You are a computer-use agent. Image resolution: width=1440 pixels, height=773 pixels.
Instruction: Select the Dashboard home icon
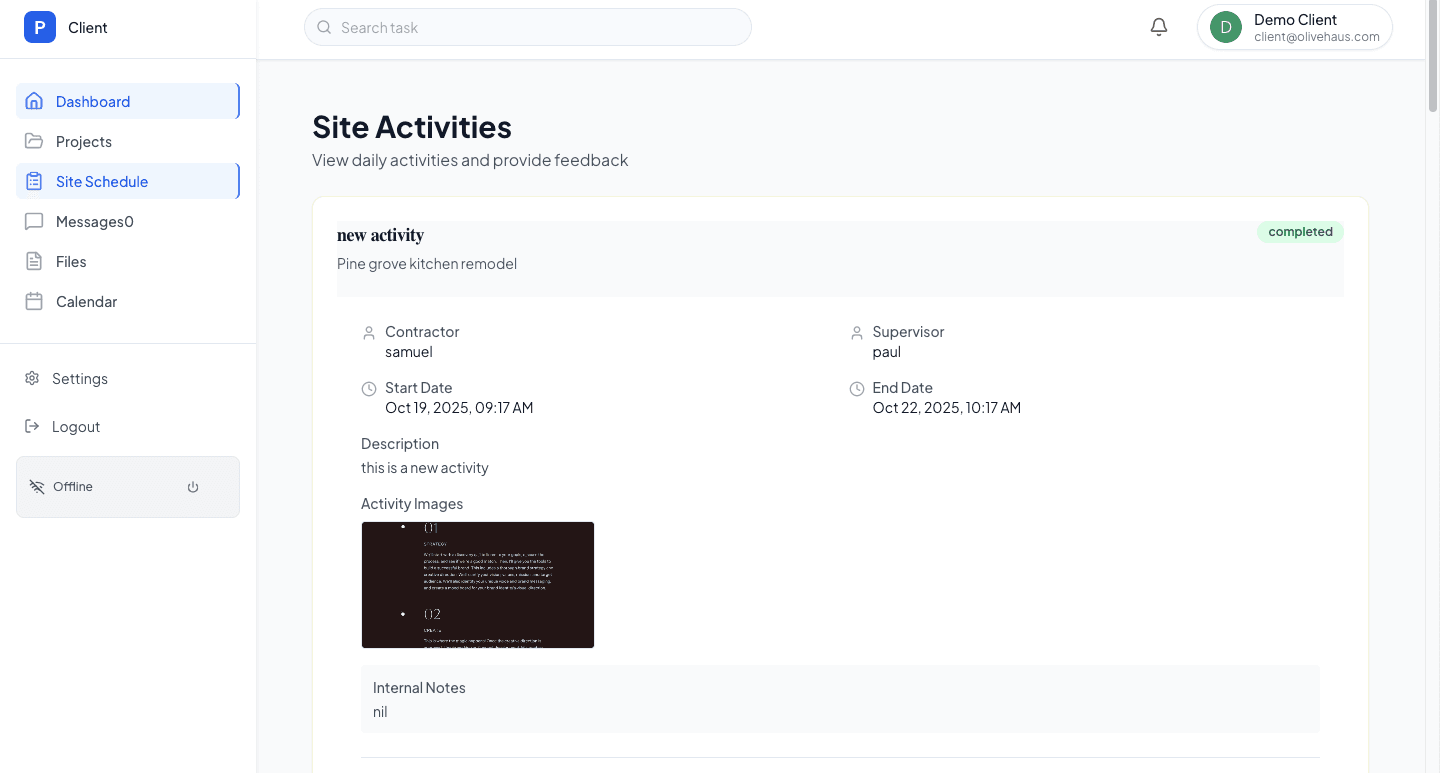(x=35, y=100)
